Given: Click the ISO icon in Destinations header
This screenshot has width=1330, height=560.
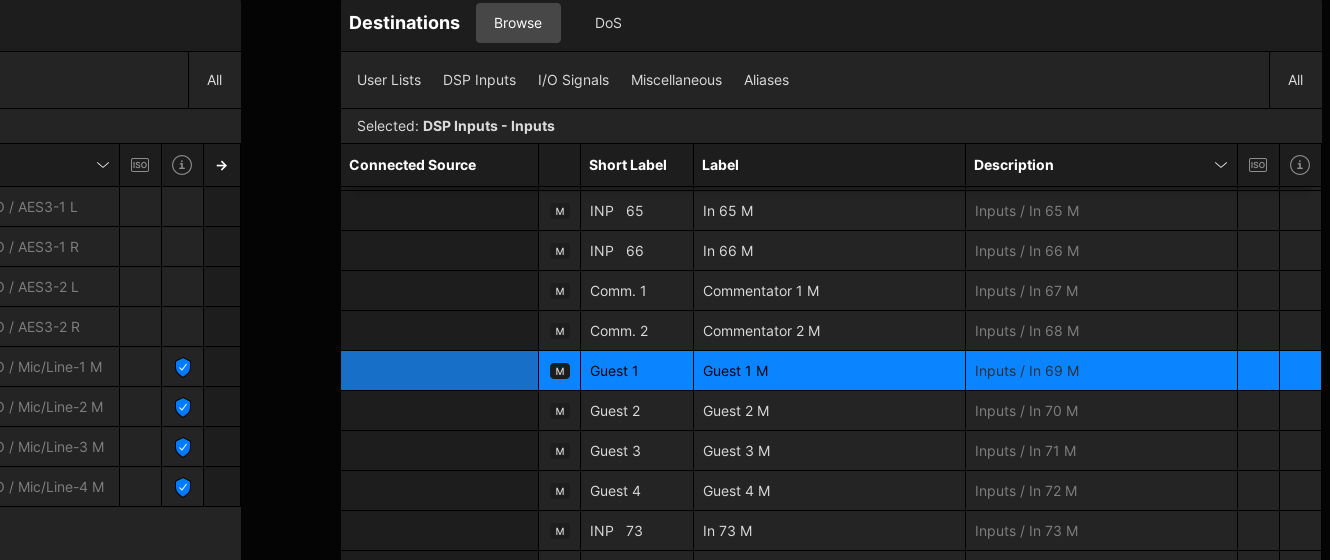Looking at the screenshot, I should coord(1258,165).
